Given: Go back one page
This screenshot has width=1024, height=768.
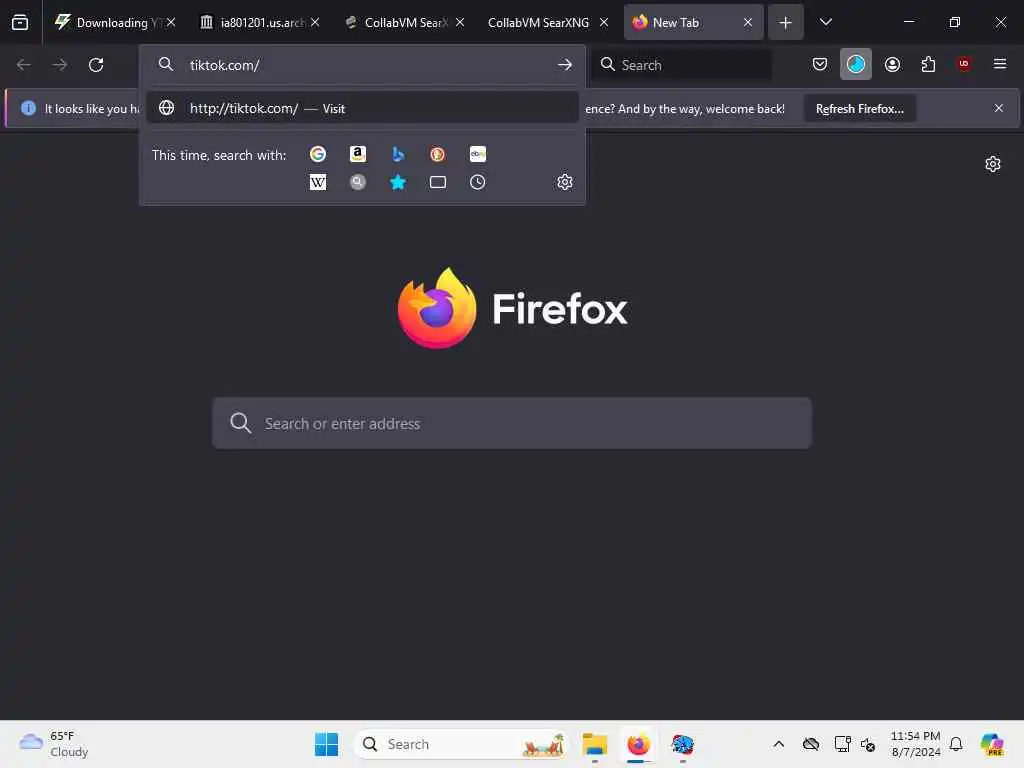Looking at the screenshot, I should pos(24,65).
